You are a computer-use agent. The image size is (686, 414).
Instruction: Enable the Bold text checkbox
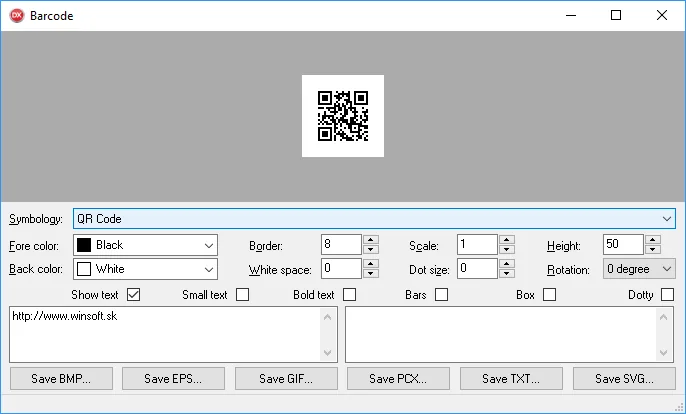coord(349,295)
